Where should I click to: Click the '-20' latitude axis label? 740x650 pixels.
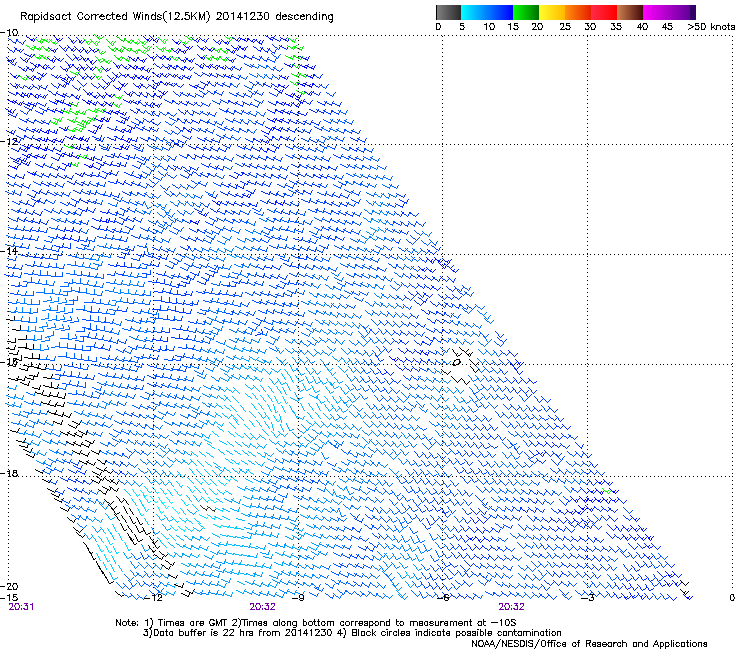pyautogui.click(x=9, y=586)
